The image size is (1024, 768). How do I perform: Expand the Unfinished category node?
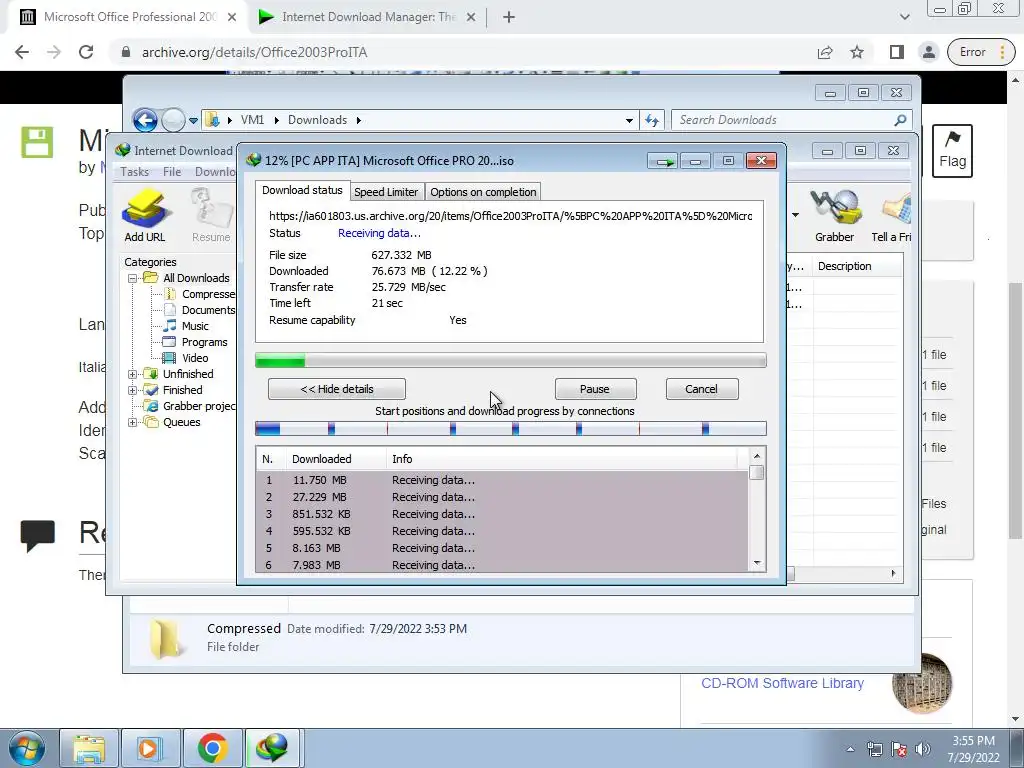coord(133,374)
